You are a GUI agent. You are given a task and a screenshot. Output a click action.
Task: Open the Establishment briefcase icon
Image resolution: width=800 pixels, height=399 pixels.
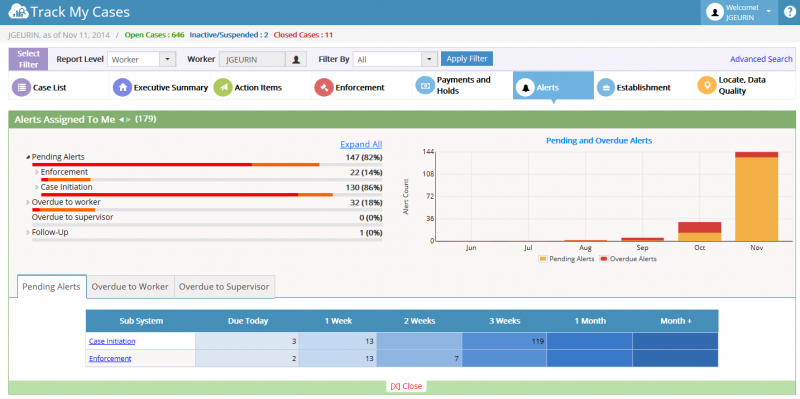tap(606, 88)
